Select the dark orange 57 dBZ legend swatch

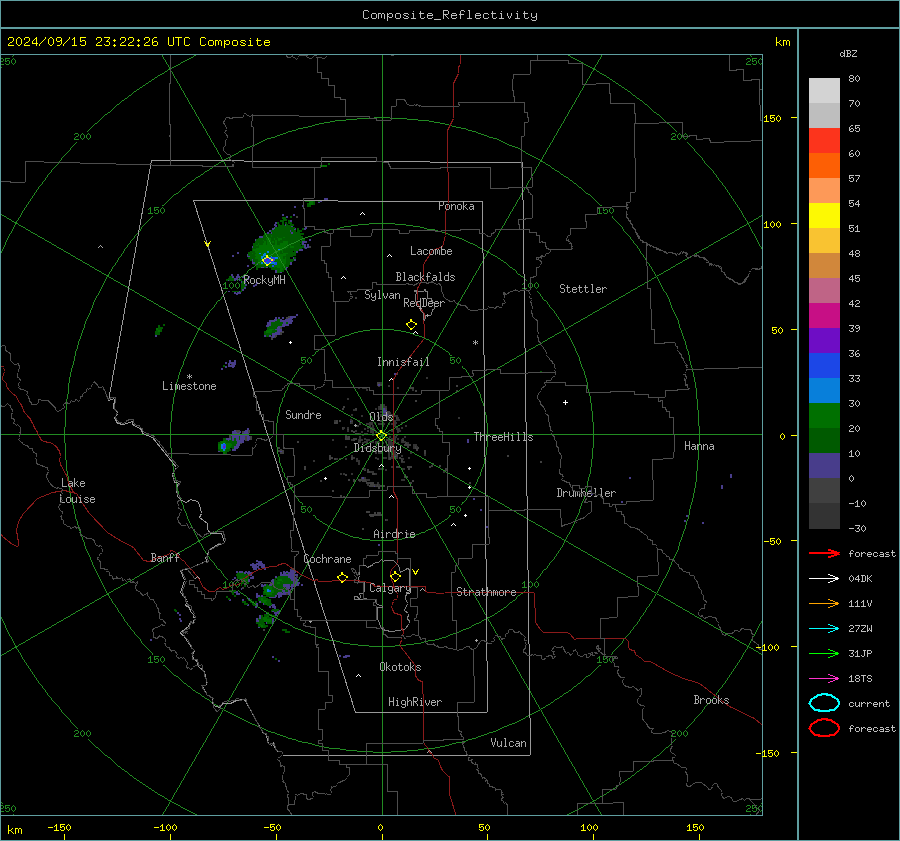pos(824,166)
